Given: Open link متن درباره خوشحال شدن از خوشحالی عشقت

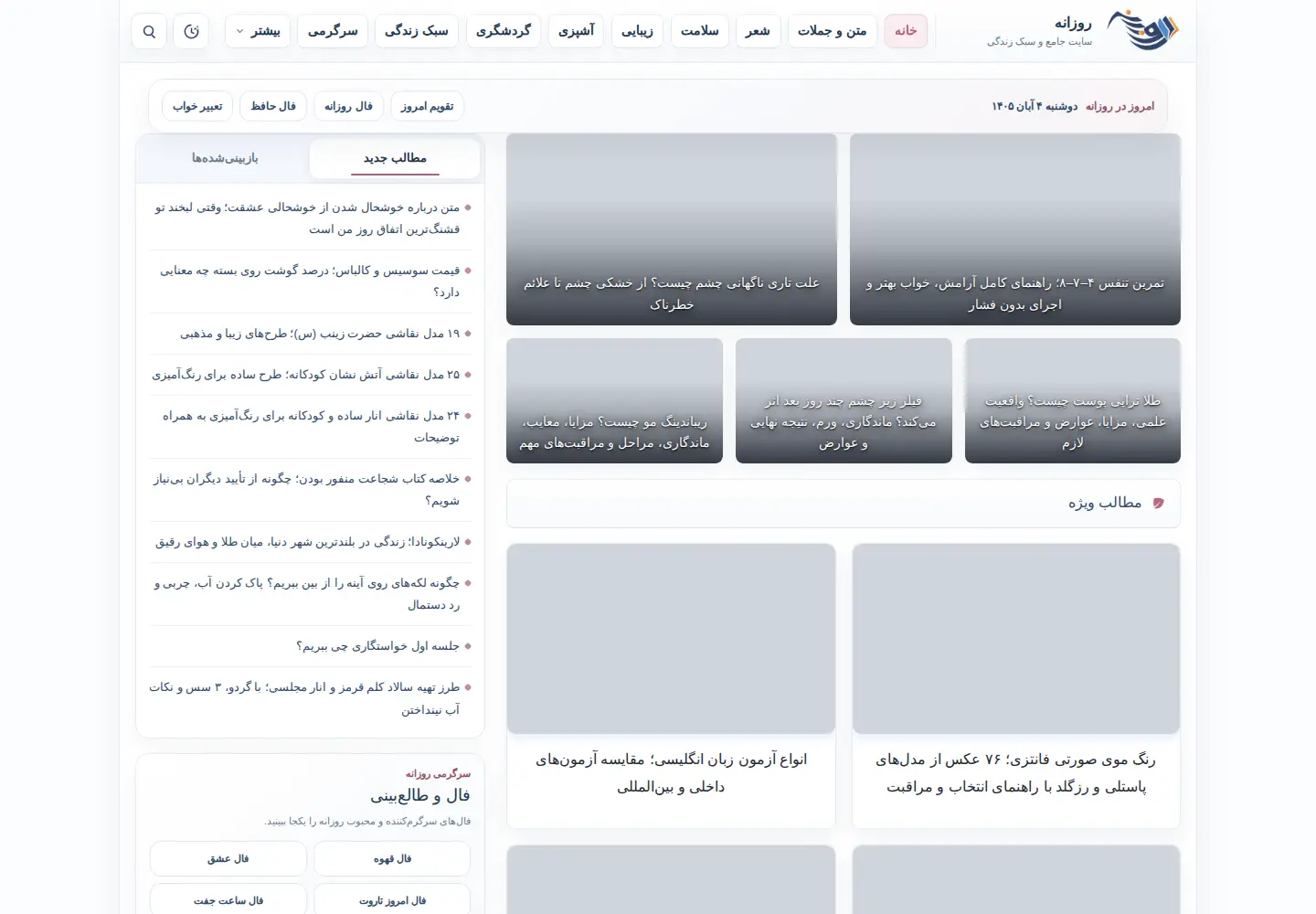Looking at the screenshot, I should pyautogui.click(x=308, y=218).
